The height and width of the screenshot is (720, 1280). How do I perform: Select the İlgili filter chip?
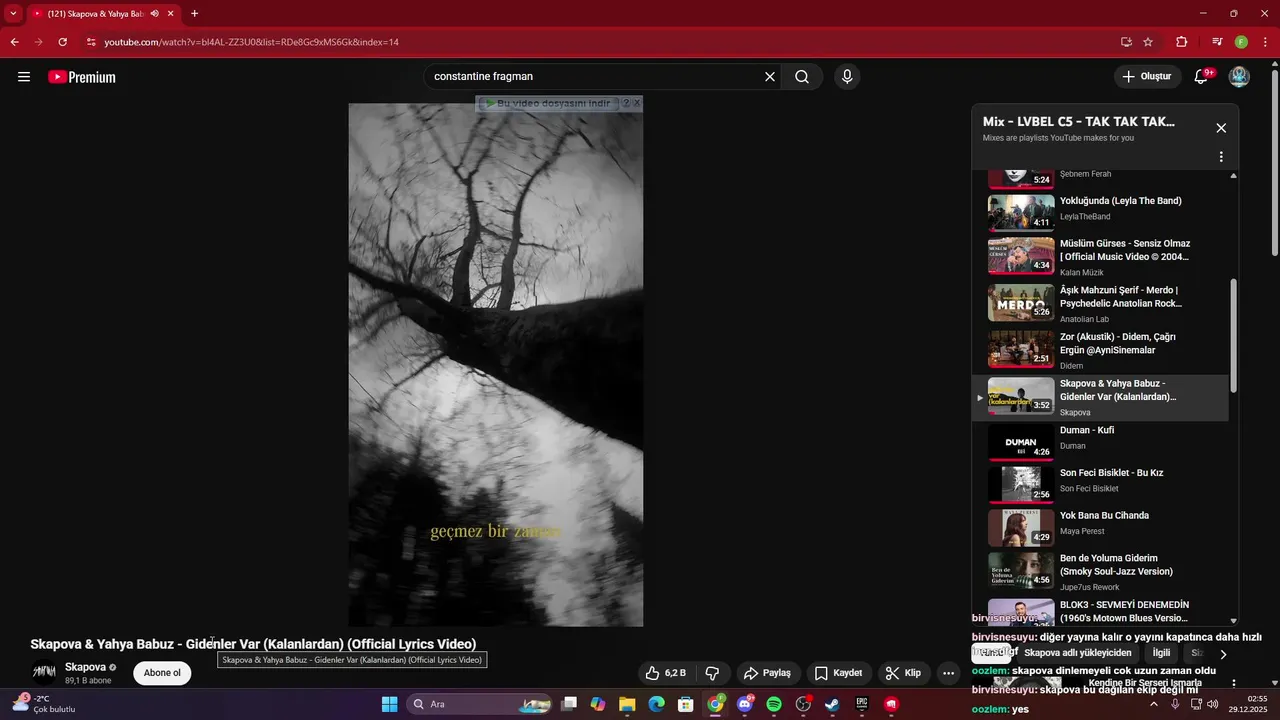[1161, 653]
